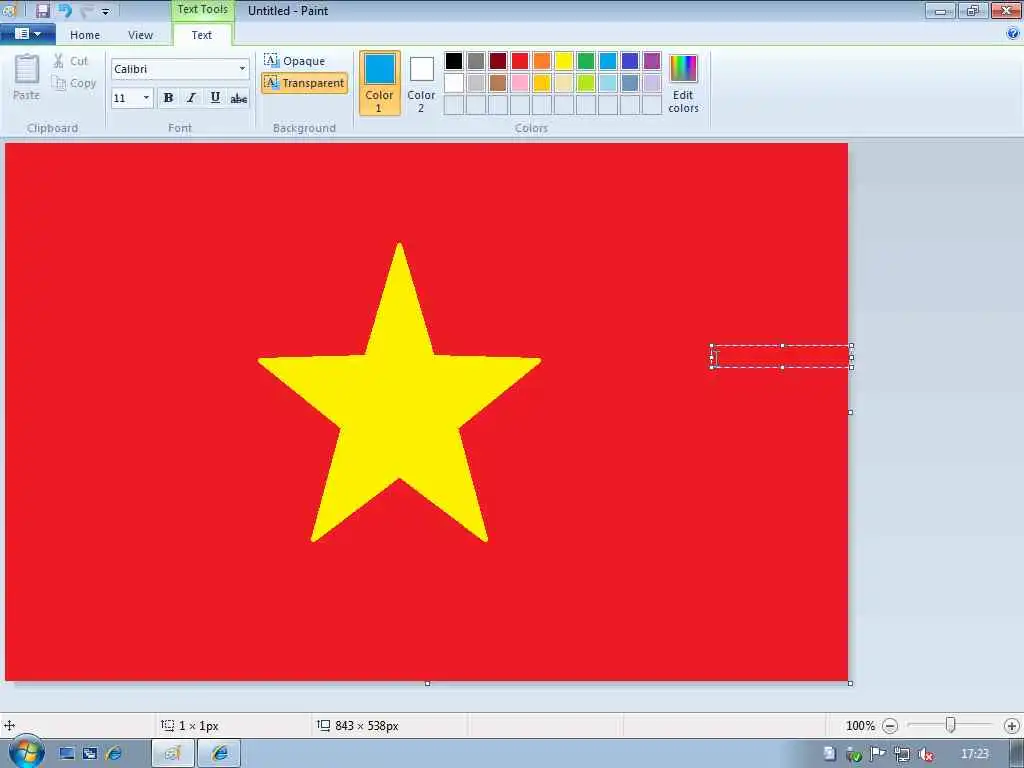
Task: Switch to the View ribbon tab
Action: [x=140, y=35]
